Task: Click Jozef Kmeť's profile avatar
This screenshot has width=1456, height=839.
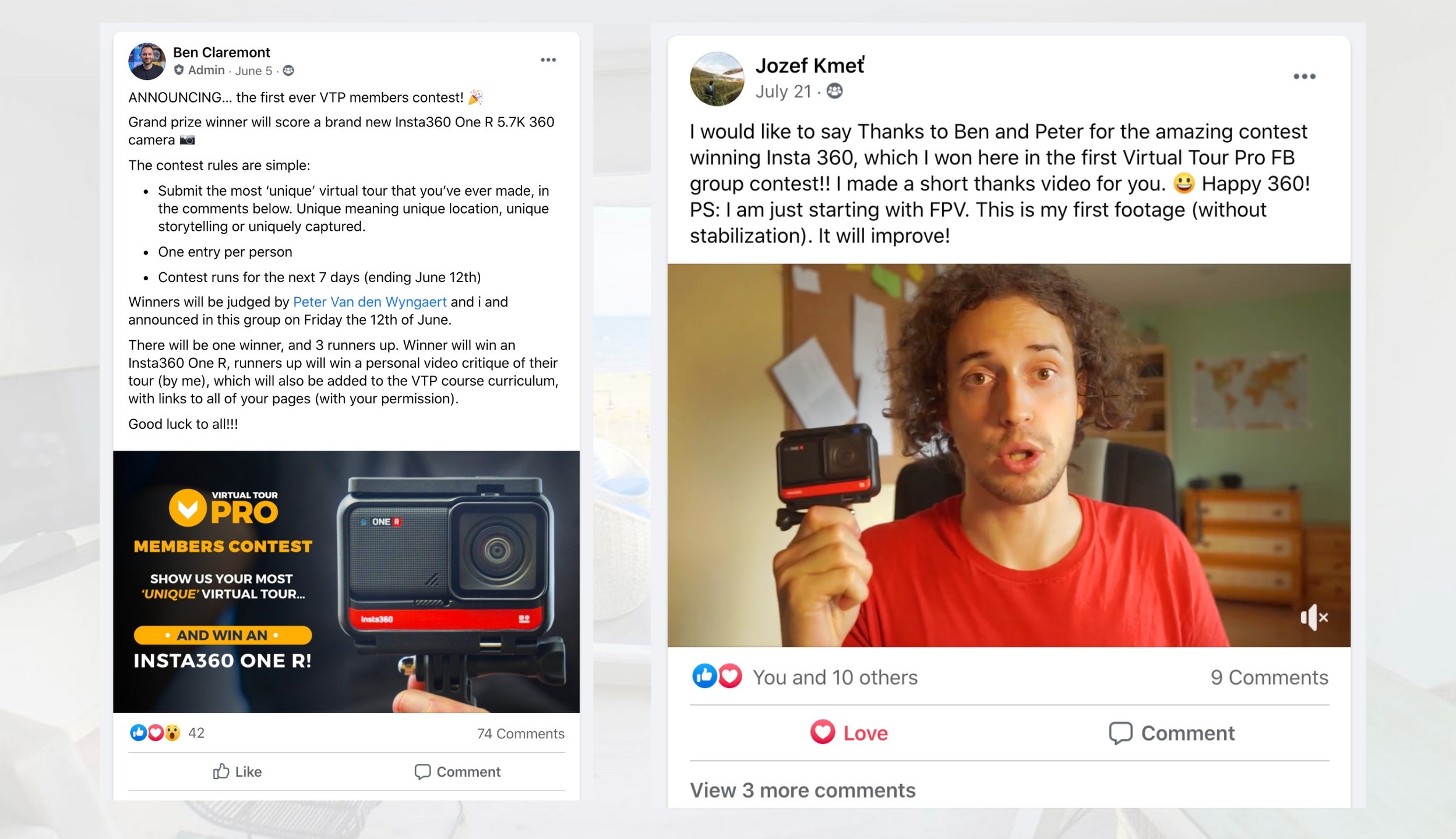Action: click(x=717, y=79)
